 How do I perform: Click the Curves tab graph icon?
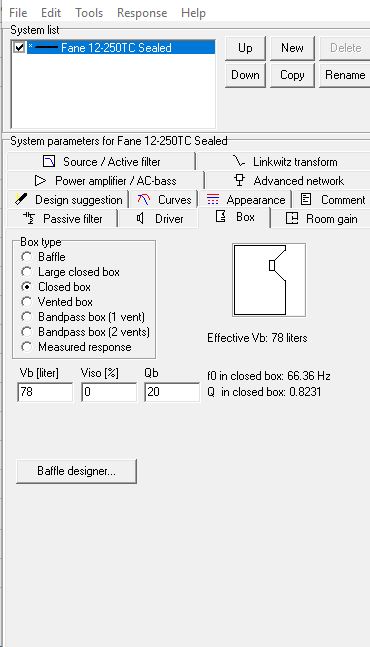click(144, 199)
